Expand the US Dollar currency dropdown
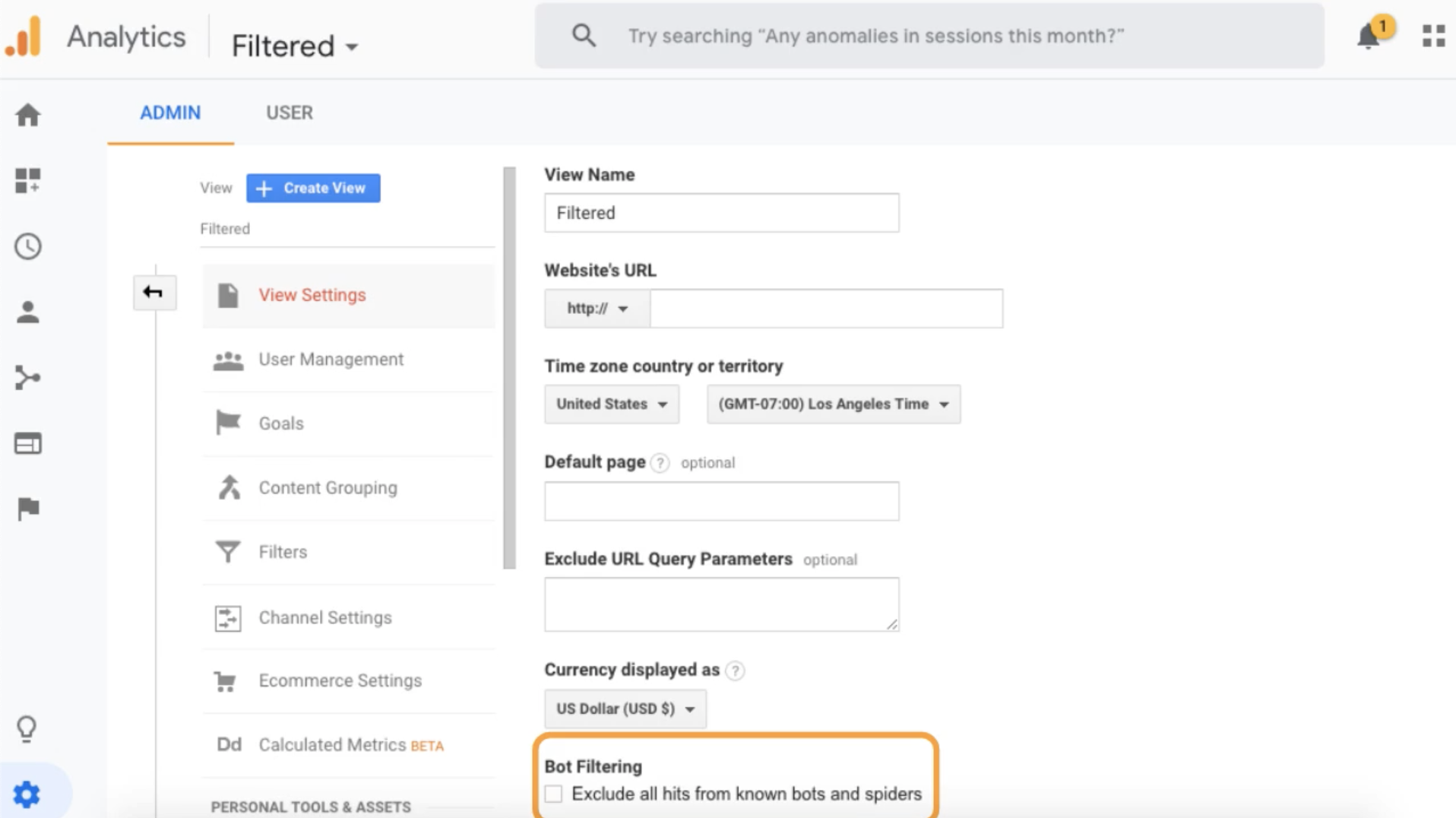This screenshot has height=818, width=1456. click(625, 709)
